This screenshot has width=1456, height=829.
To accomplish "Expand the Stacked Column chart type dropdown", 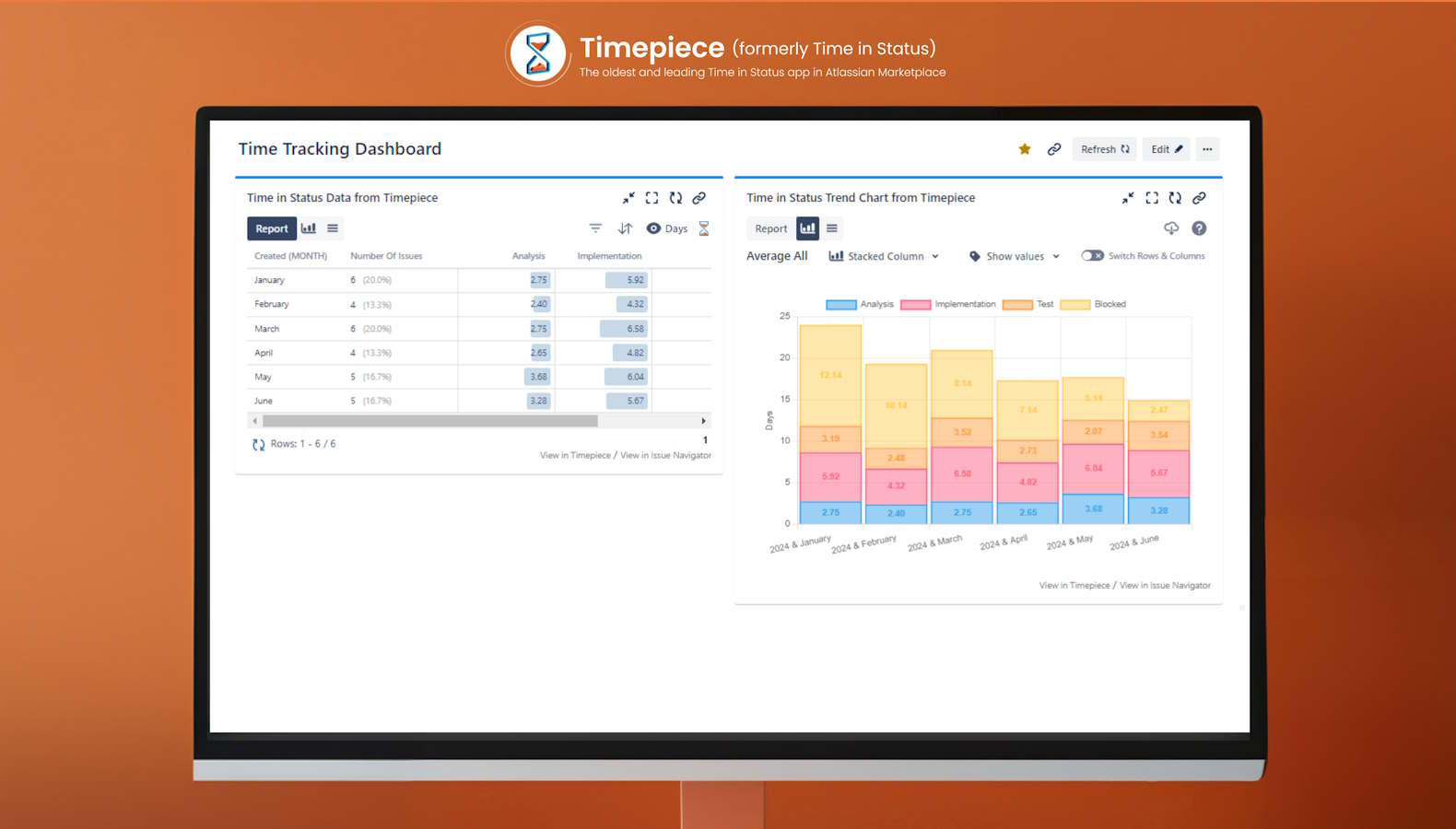I will point(884,256).
